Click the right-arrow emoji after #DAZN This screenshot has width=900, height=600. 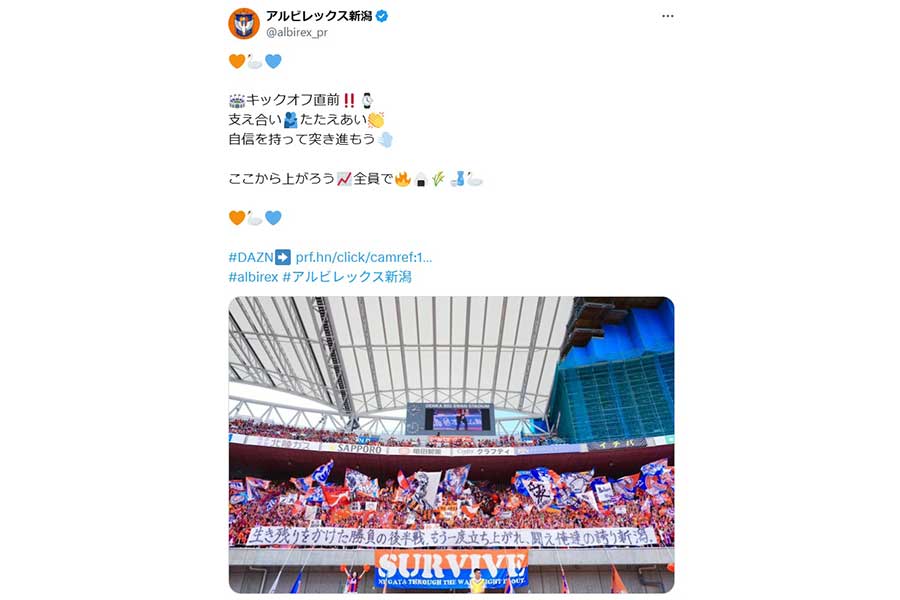coord(283,257)
